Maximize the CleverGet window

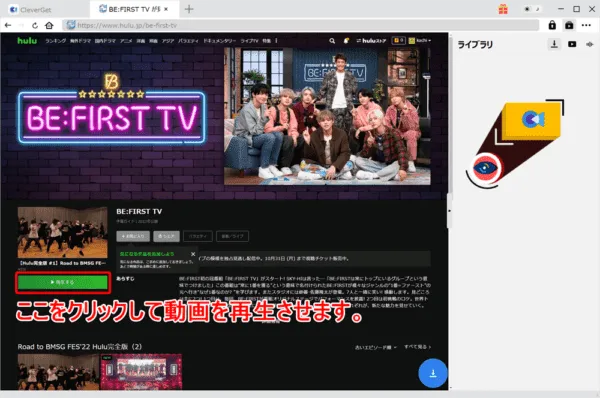(576, 9)
